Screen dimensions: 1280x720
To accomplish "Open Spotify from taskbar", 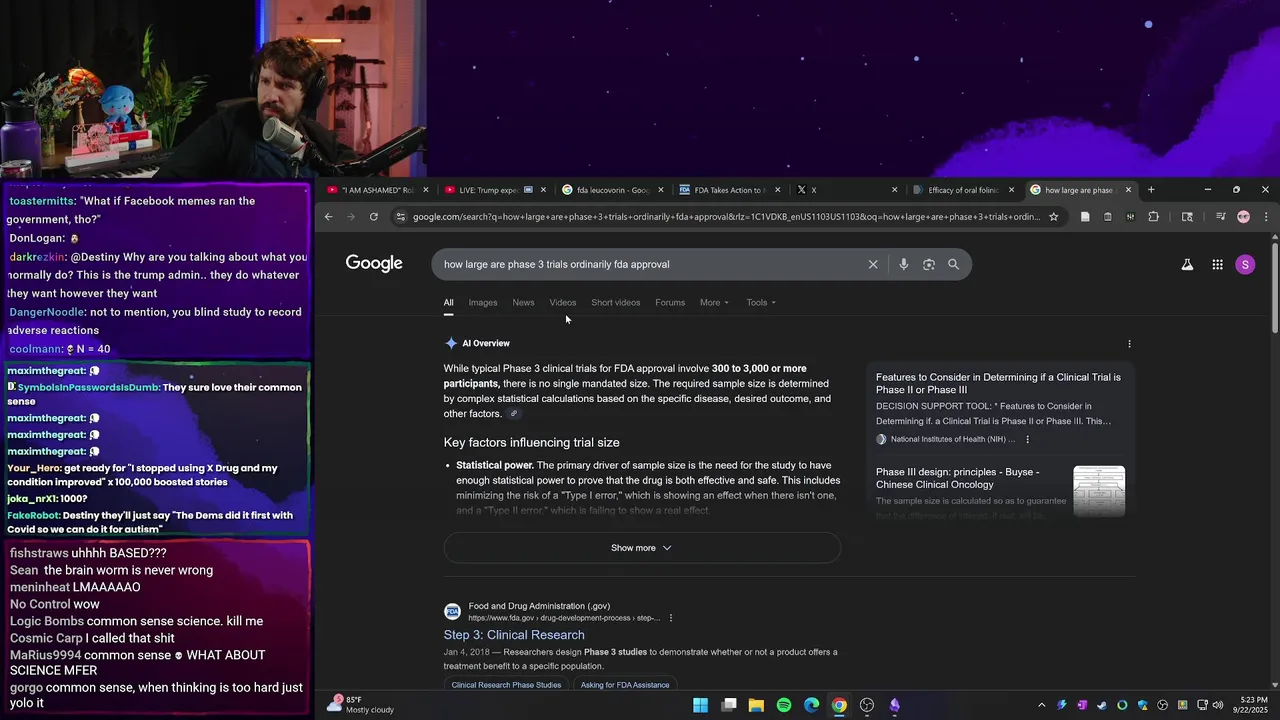I will point(784,705).
